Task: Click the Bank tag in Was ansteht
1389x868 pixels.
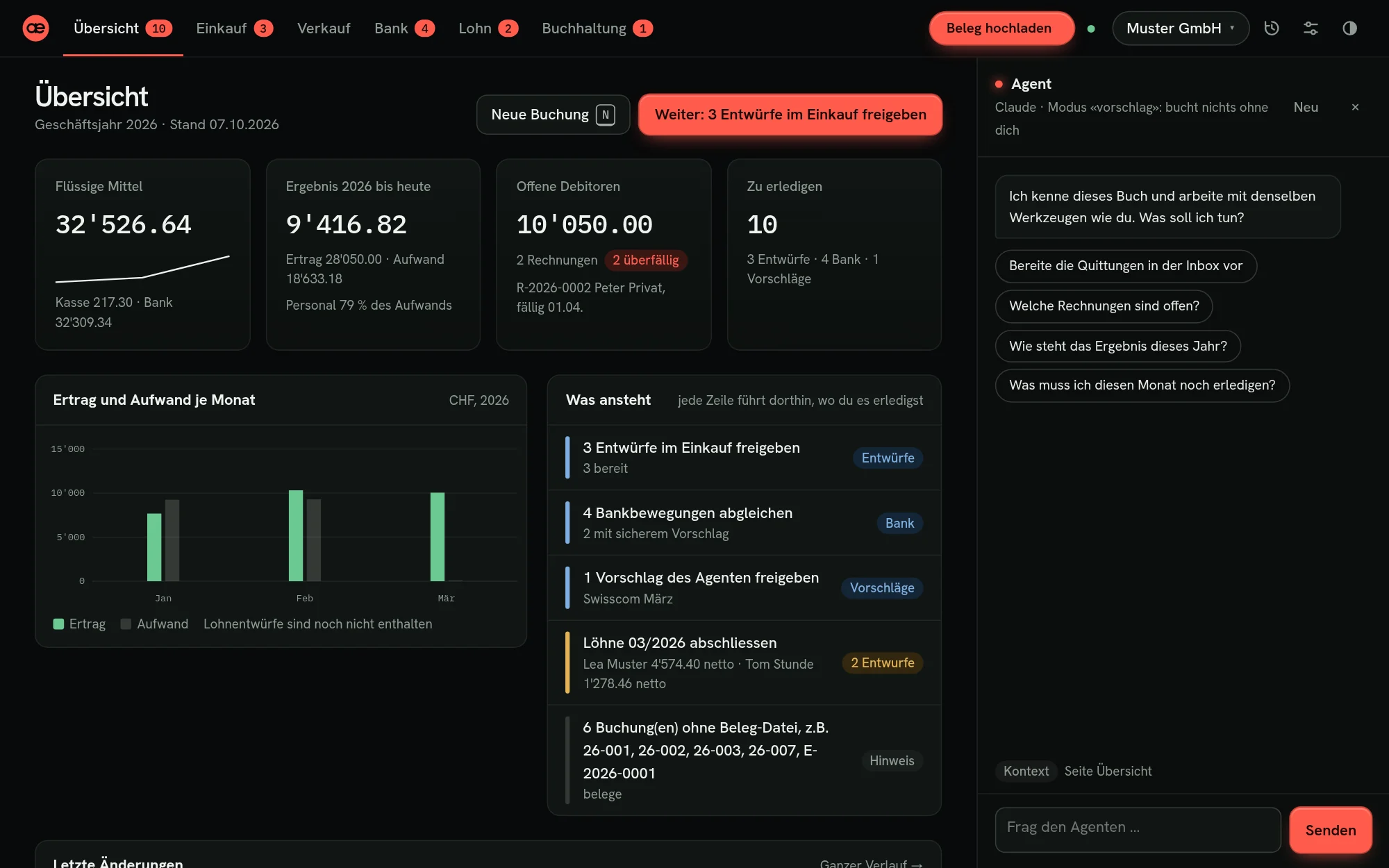Action: (x=899, y=523)
